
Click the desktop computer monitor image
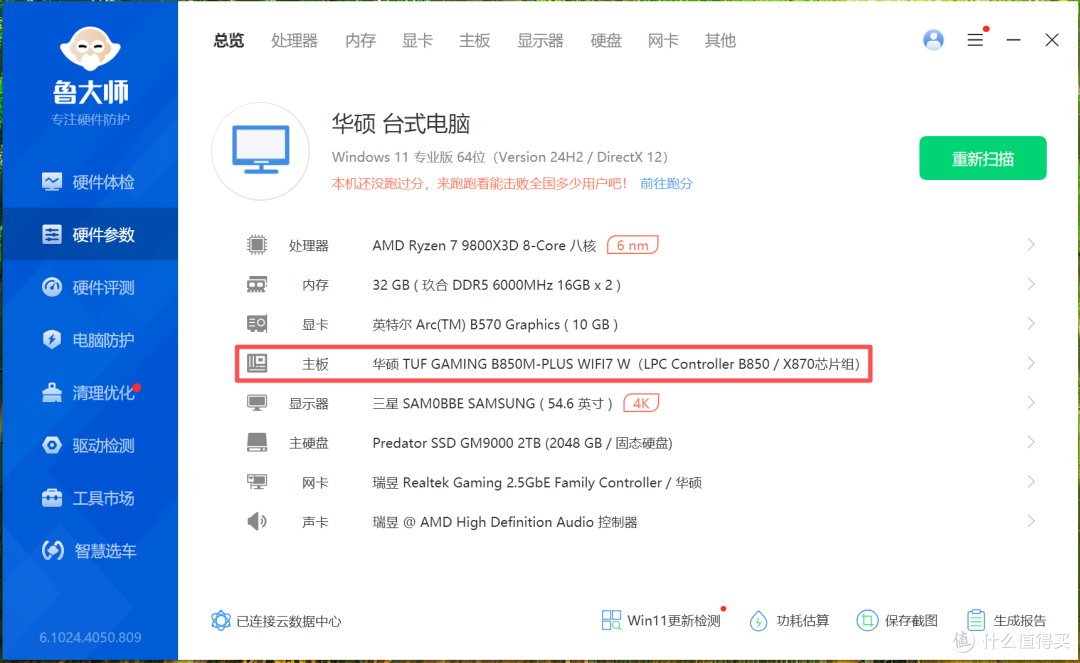click(260, 151)
